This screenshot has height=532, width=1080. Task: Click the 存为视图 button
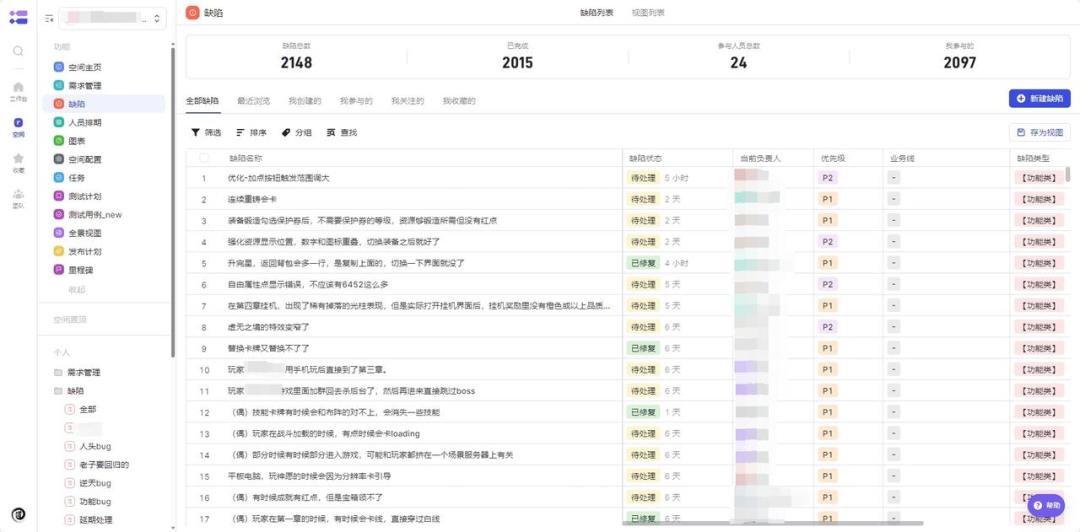point(1039,132)
